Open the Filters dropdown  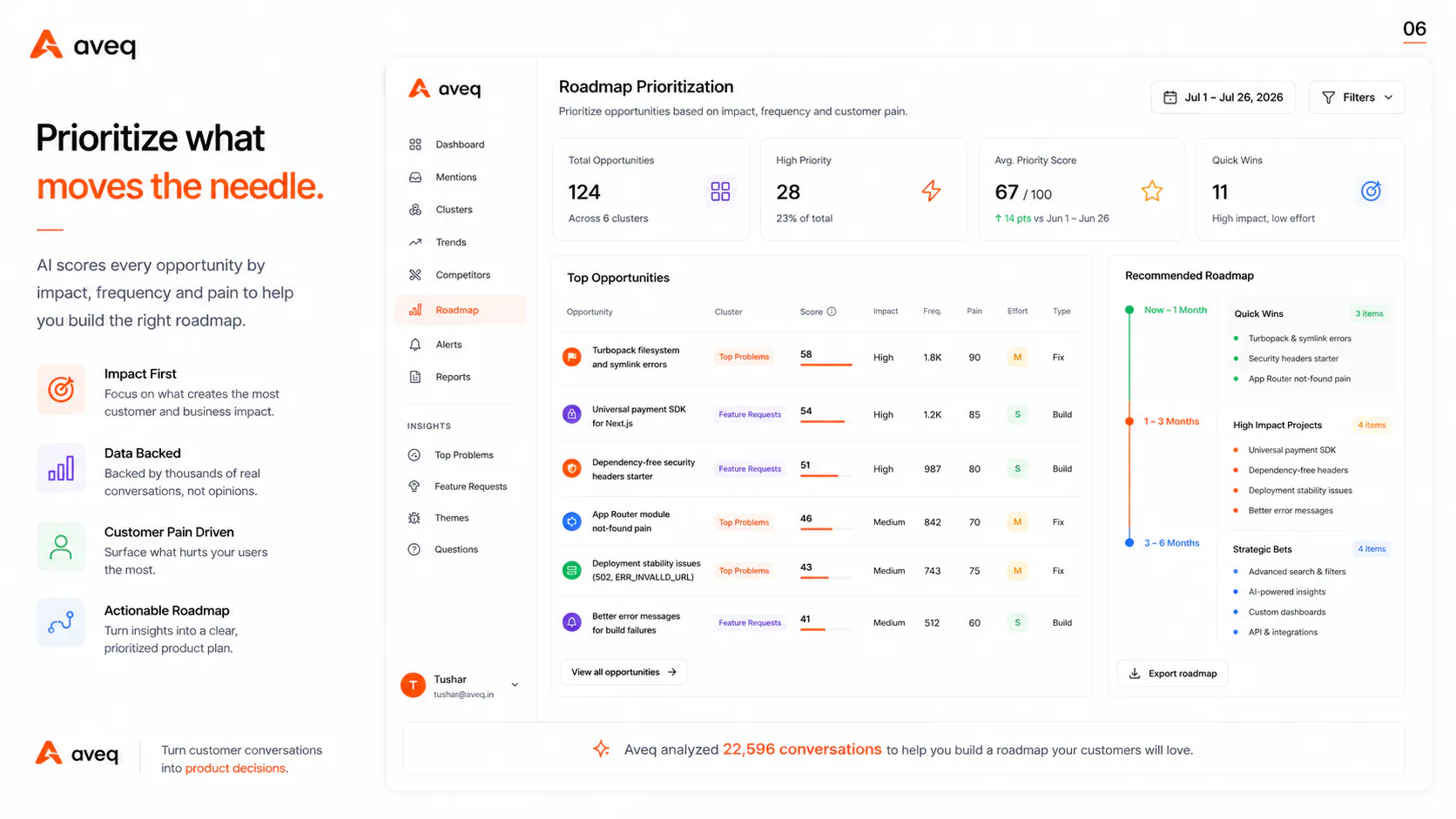click(1357, 97)
